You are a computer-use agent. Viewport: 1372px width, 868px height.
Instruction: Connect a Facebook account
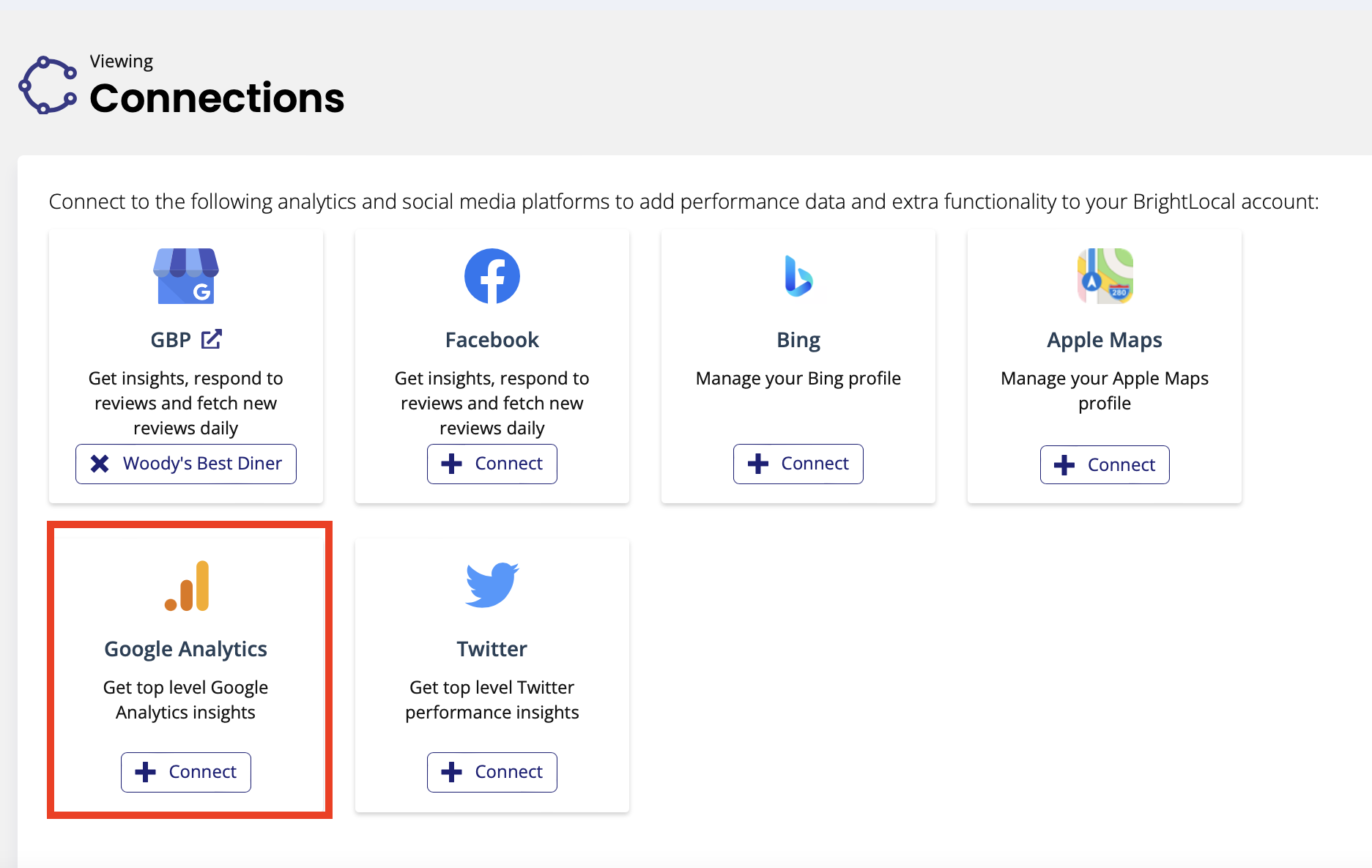(x=492, y=464)
